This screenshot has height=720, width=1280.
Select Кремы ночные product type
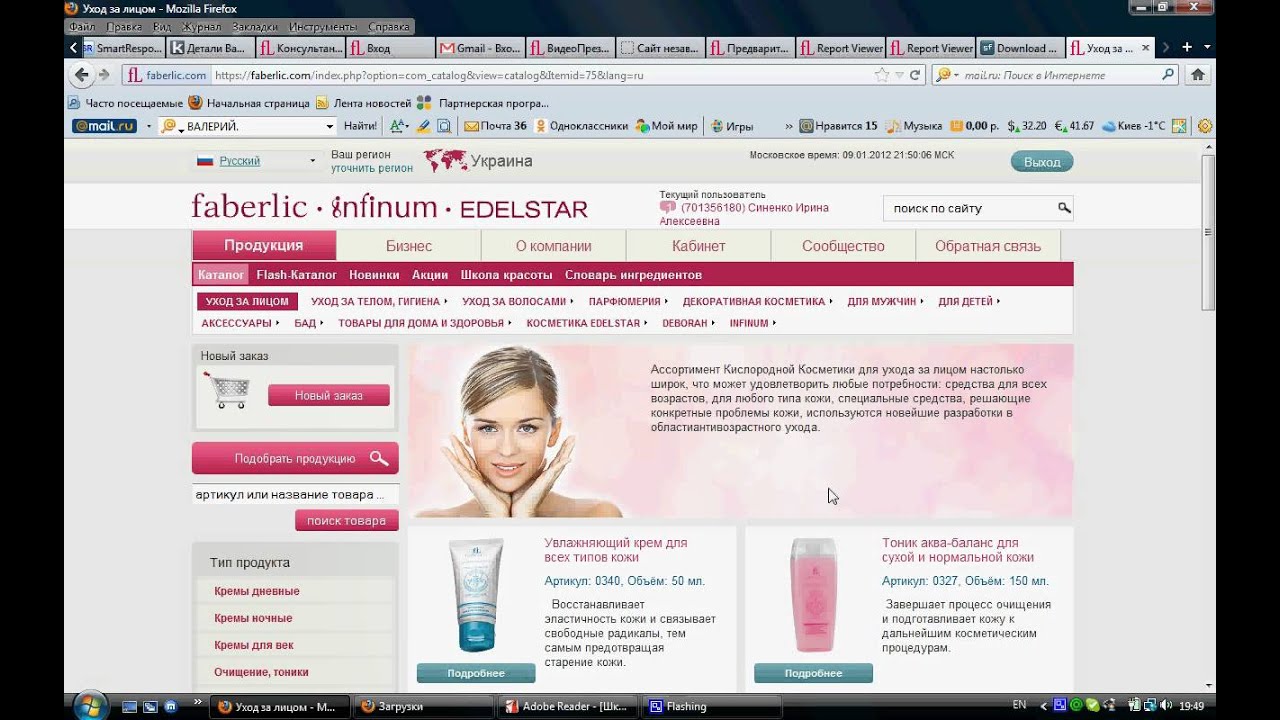[253, 618]
